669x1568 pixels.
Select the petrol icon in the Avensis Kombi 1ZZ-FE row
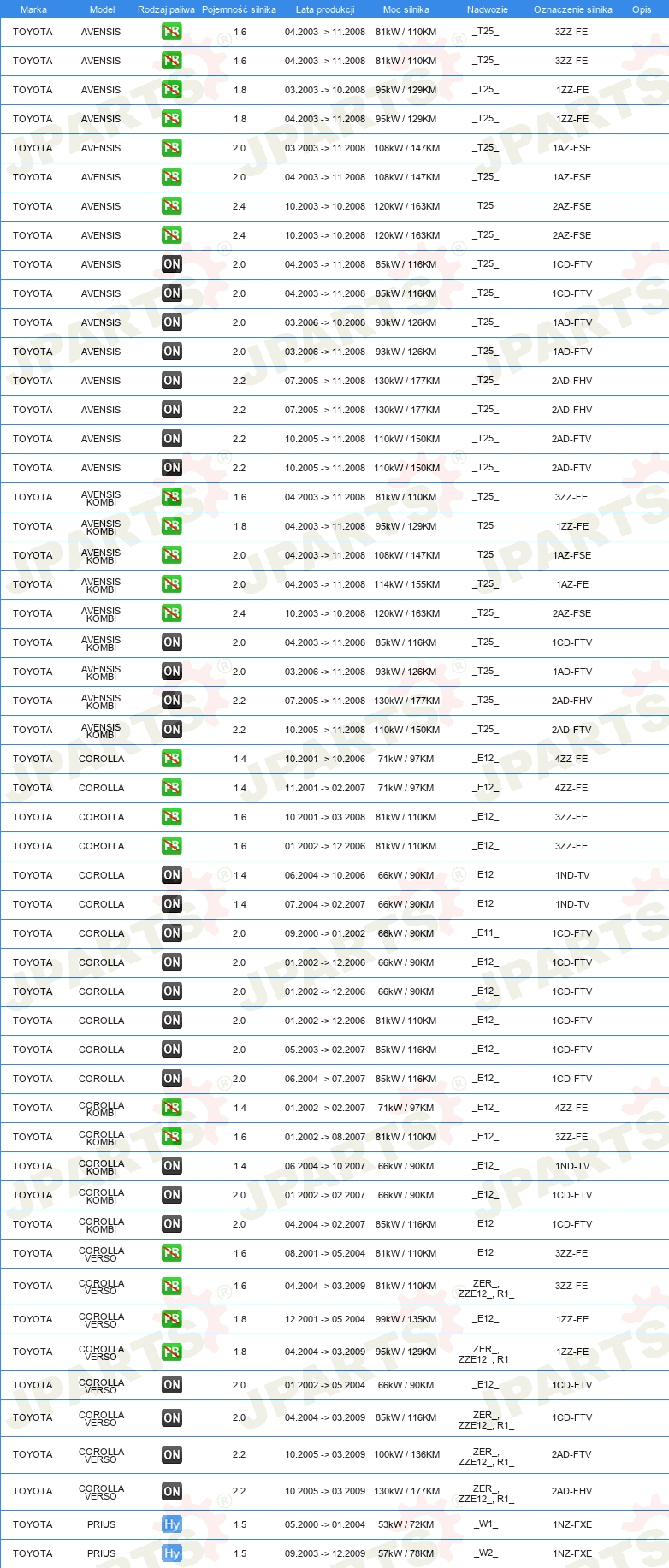click(x=172, y=526)
